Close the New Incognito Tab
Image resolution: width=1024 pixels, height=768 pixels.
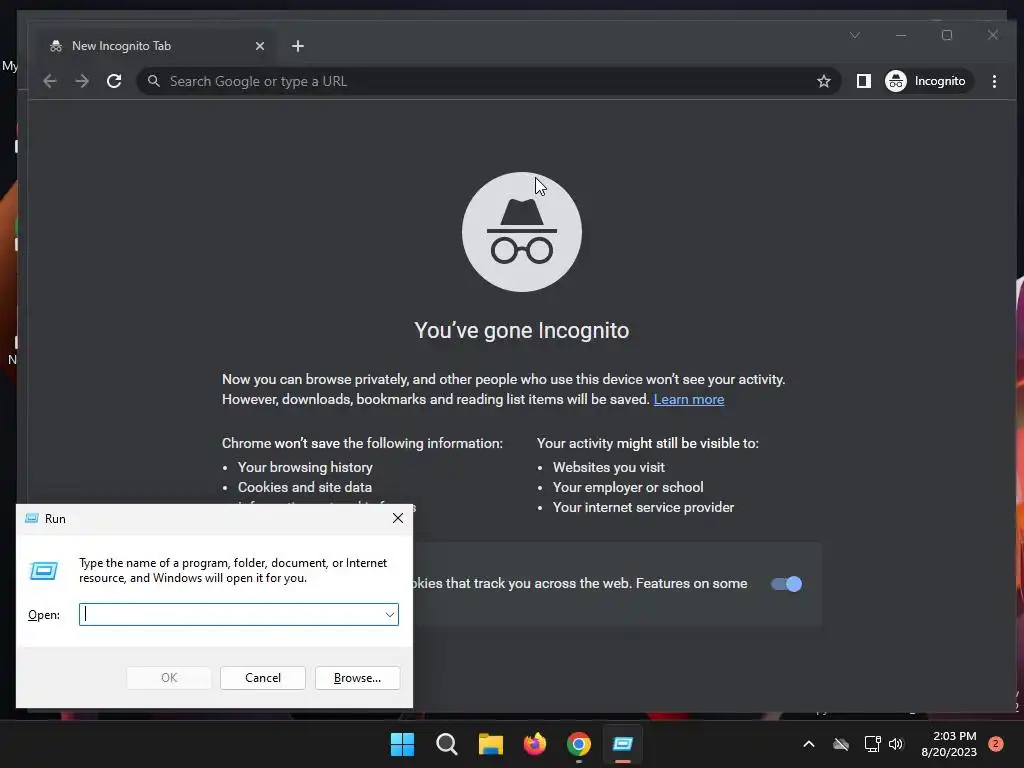[x=260, y=46]
